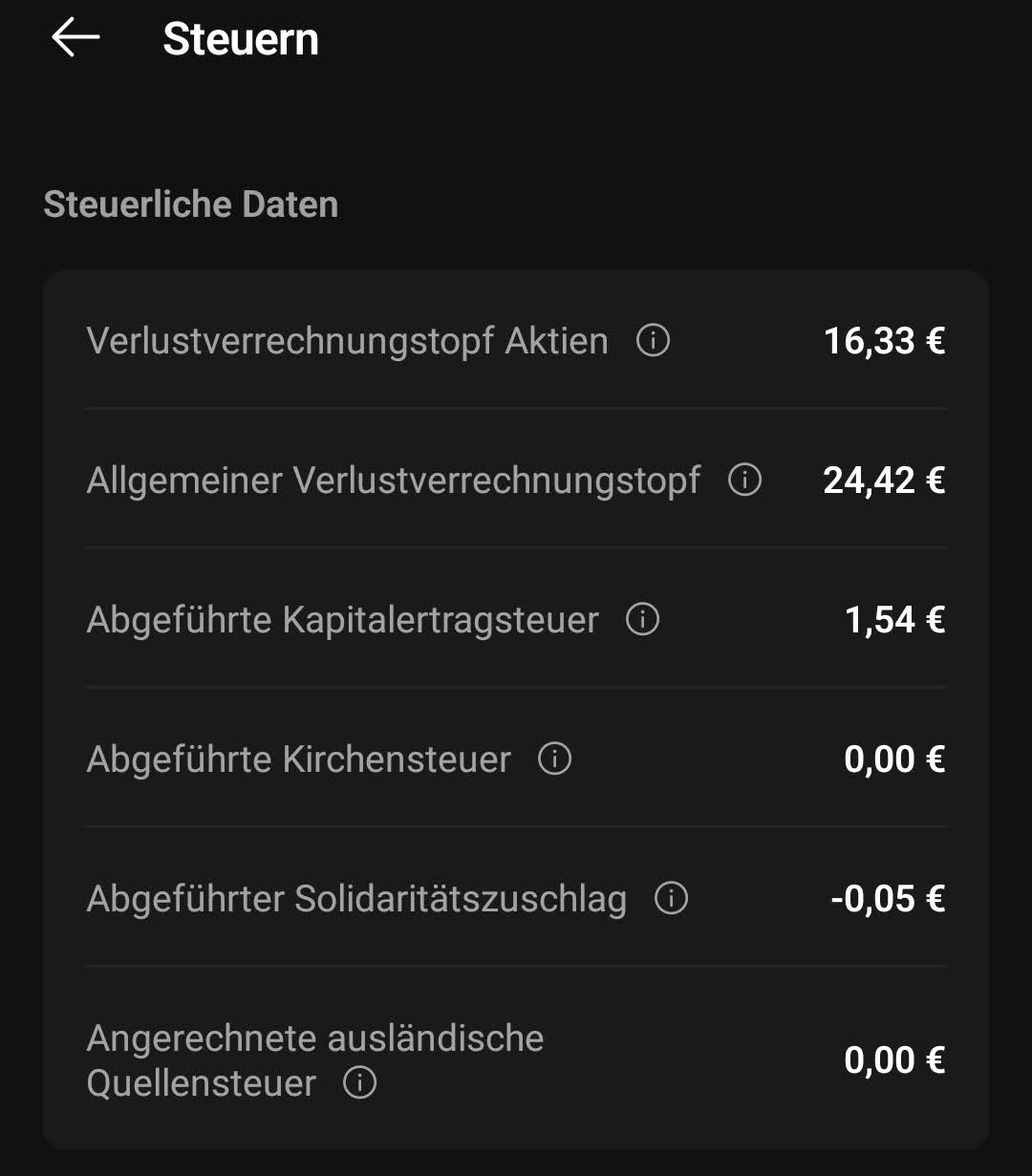Open info icon for Verlustverrechnungstopf Aktien
This screenshot has height=1176, width=1032.
(x=653, y=340)
